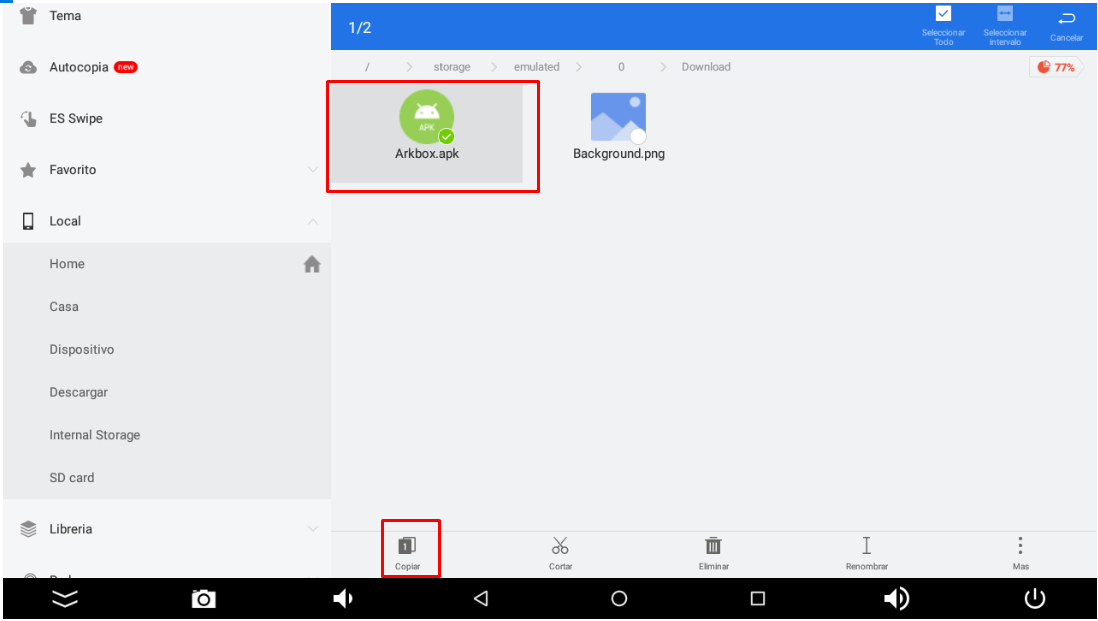This screenshot has height=621, width=1098.
Task: Click the Copiar icon in bottom toolbar
Action: pos(407,546)
